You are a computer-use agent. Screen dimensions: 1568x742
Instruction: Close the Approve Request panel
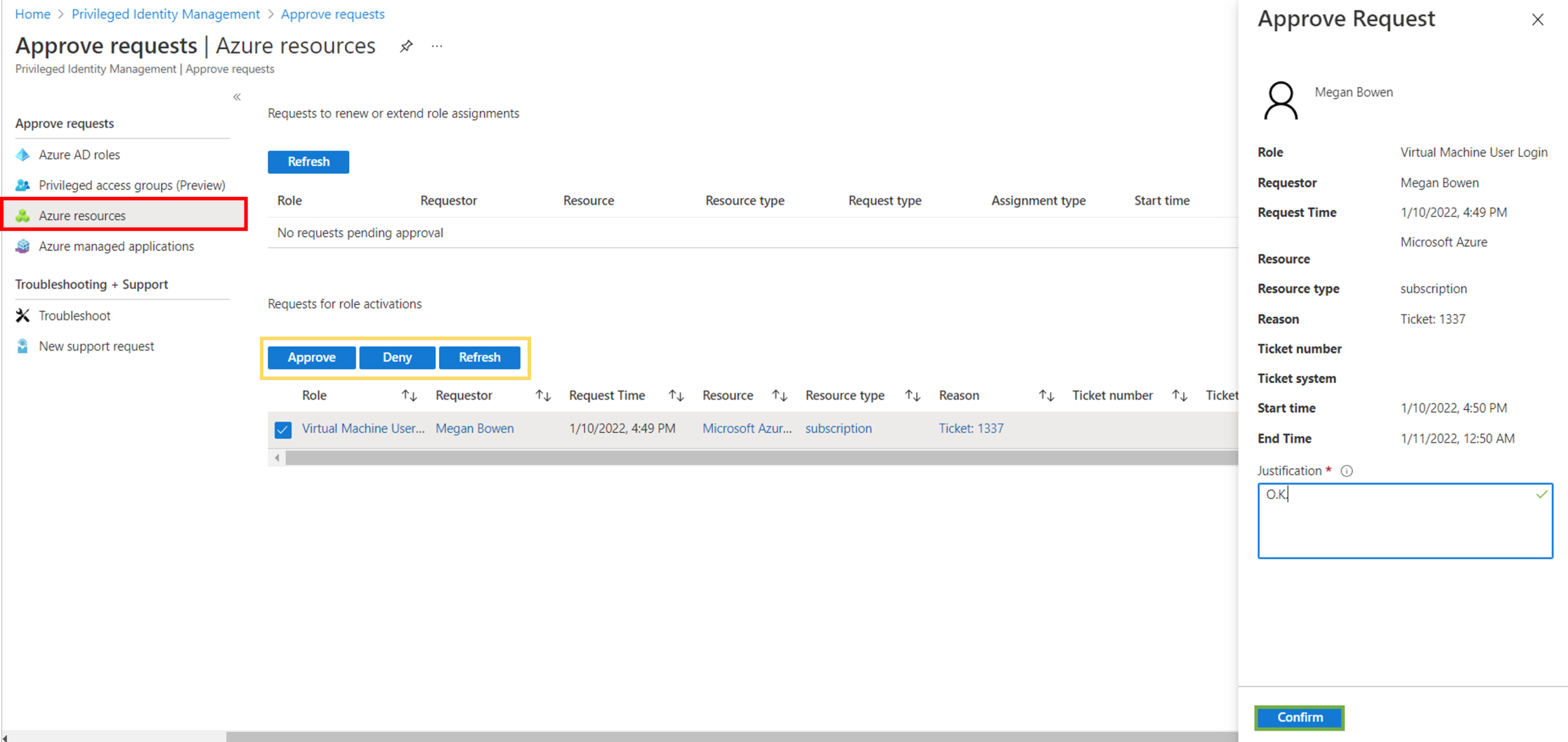1537,20
